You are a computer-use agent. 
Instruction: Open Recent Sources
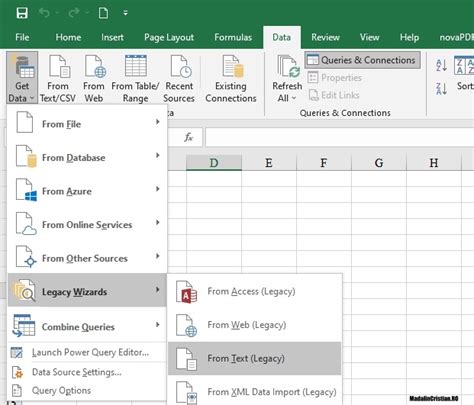click(x=179, y=78)
